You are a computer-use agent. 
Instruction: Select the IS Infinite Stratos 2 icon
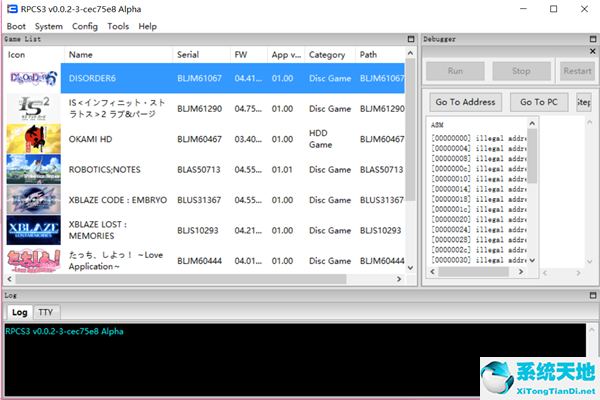click(x=34, y=109)
